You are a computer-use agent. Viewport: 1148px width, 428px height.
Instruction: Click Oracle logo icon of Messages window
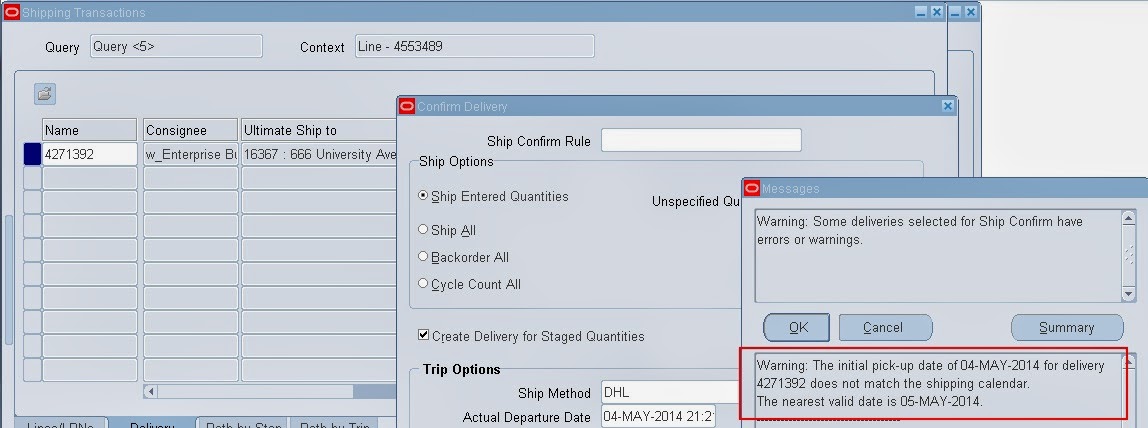pyautogui.click(x=752, y=188)
